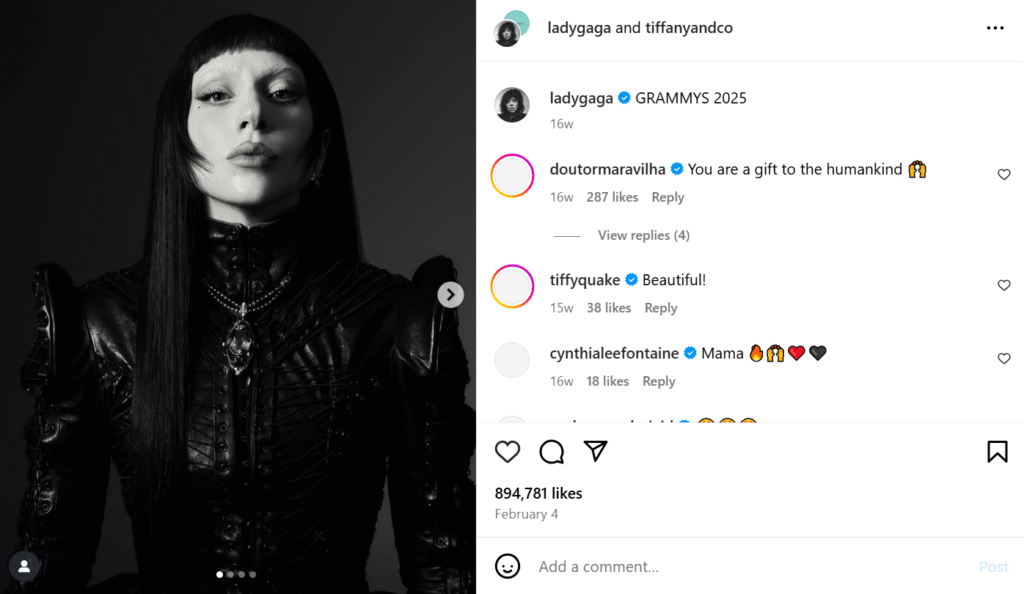
Task: Save post with the bookmark icon
Action: click(x=997, y=452)
